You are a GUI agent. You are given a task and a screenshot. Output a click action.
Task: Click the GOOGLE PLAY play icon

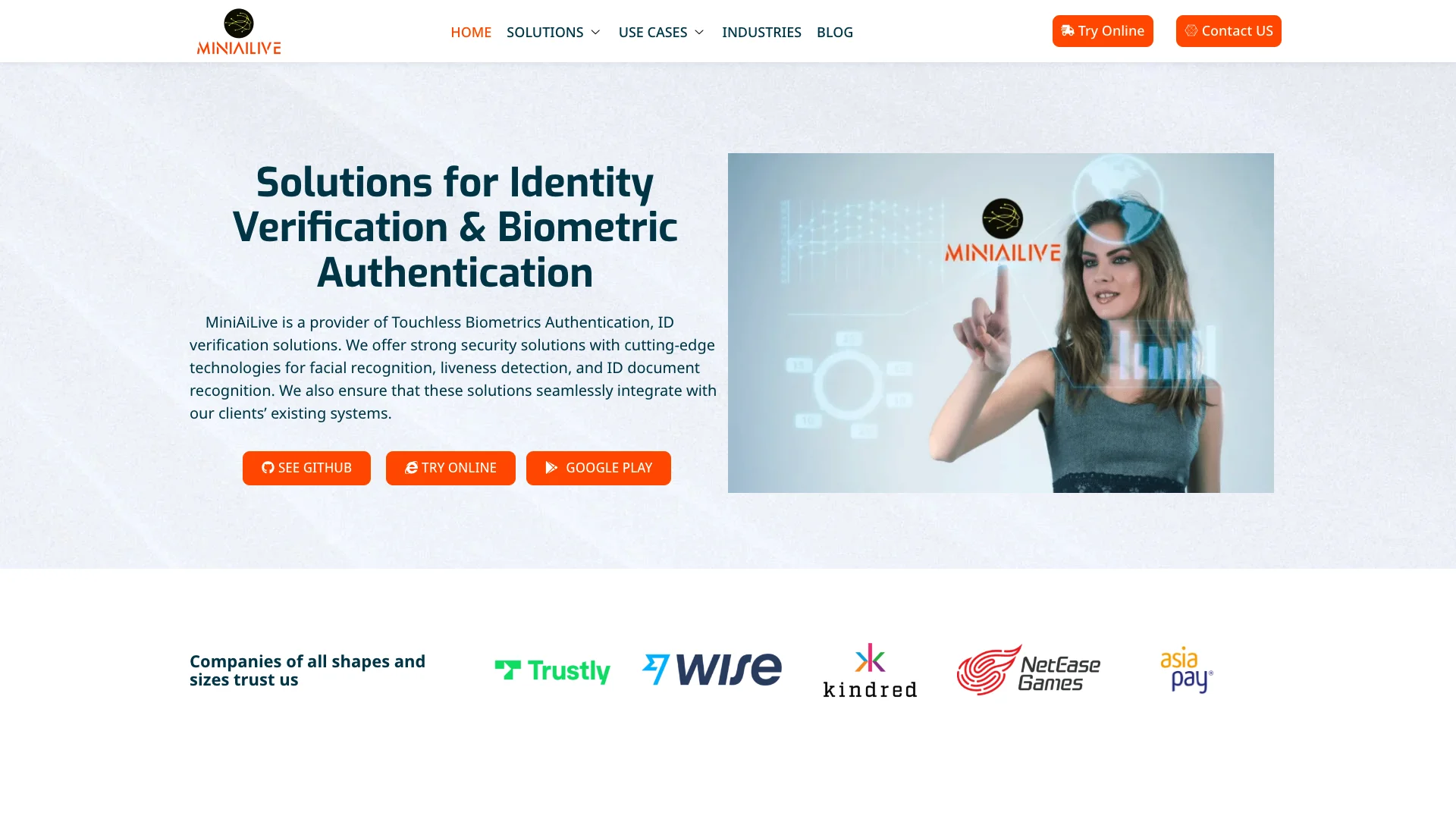551,467
